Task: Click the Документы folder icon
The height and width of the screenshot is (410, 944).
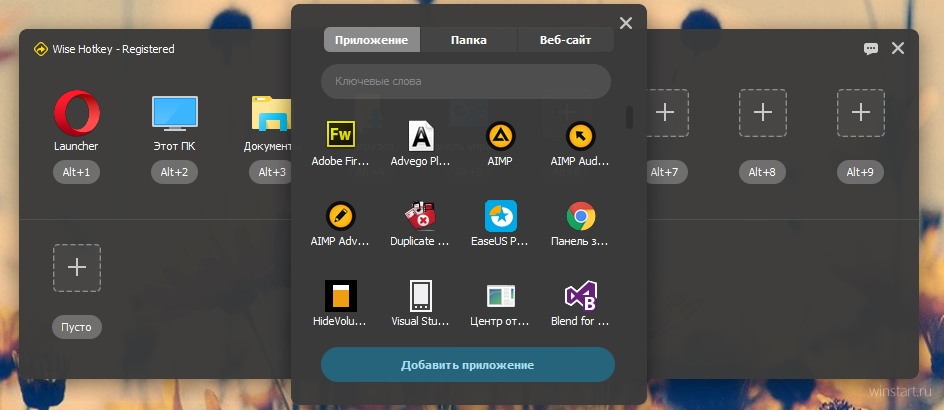Action: point(272,113)
